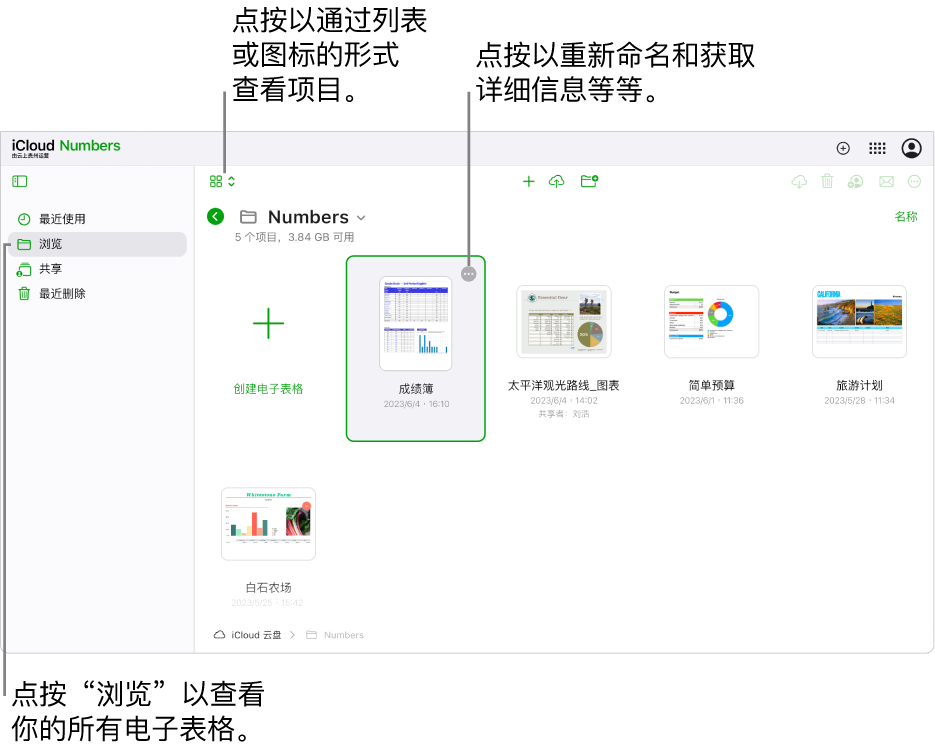Open the more options ellipsis circle icon

(913, 181)
